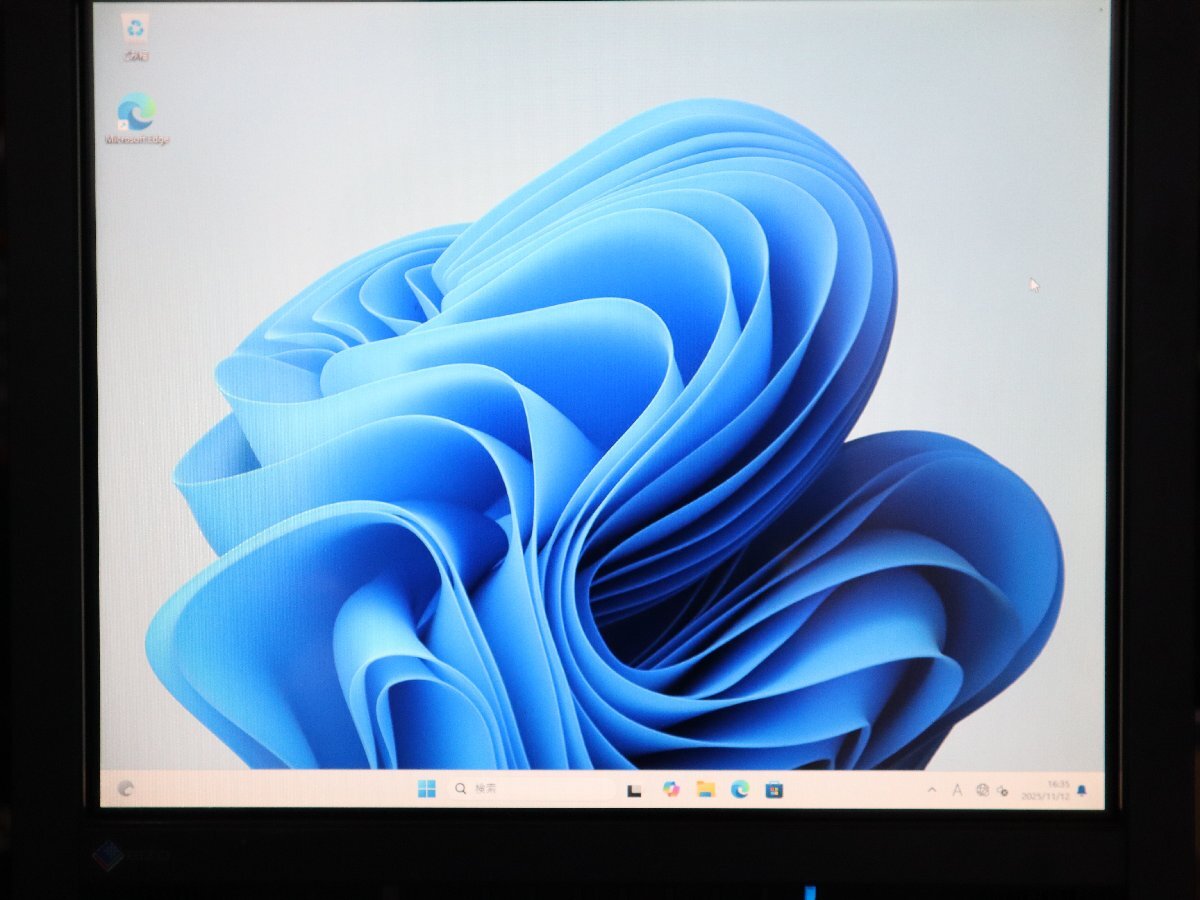Image resolution: width=1200 pixels, height=900 pixels.
Task: Open the notification bell icon
Action: click(1081, 791)
